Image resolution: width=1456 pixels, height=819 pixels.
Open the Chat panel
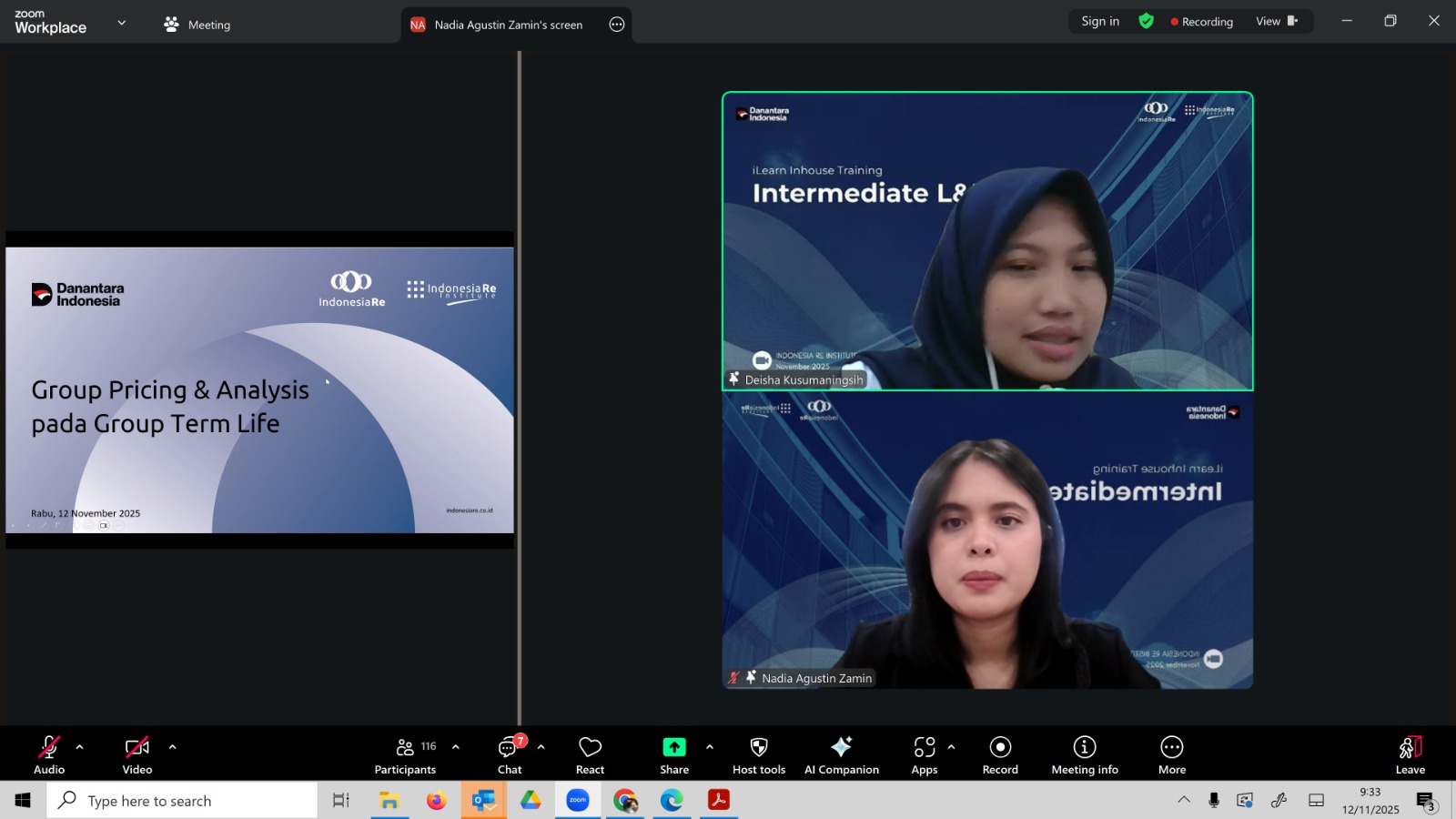[x=510, y=755]
